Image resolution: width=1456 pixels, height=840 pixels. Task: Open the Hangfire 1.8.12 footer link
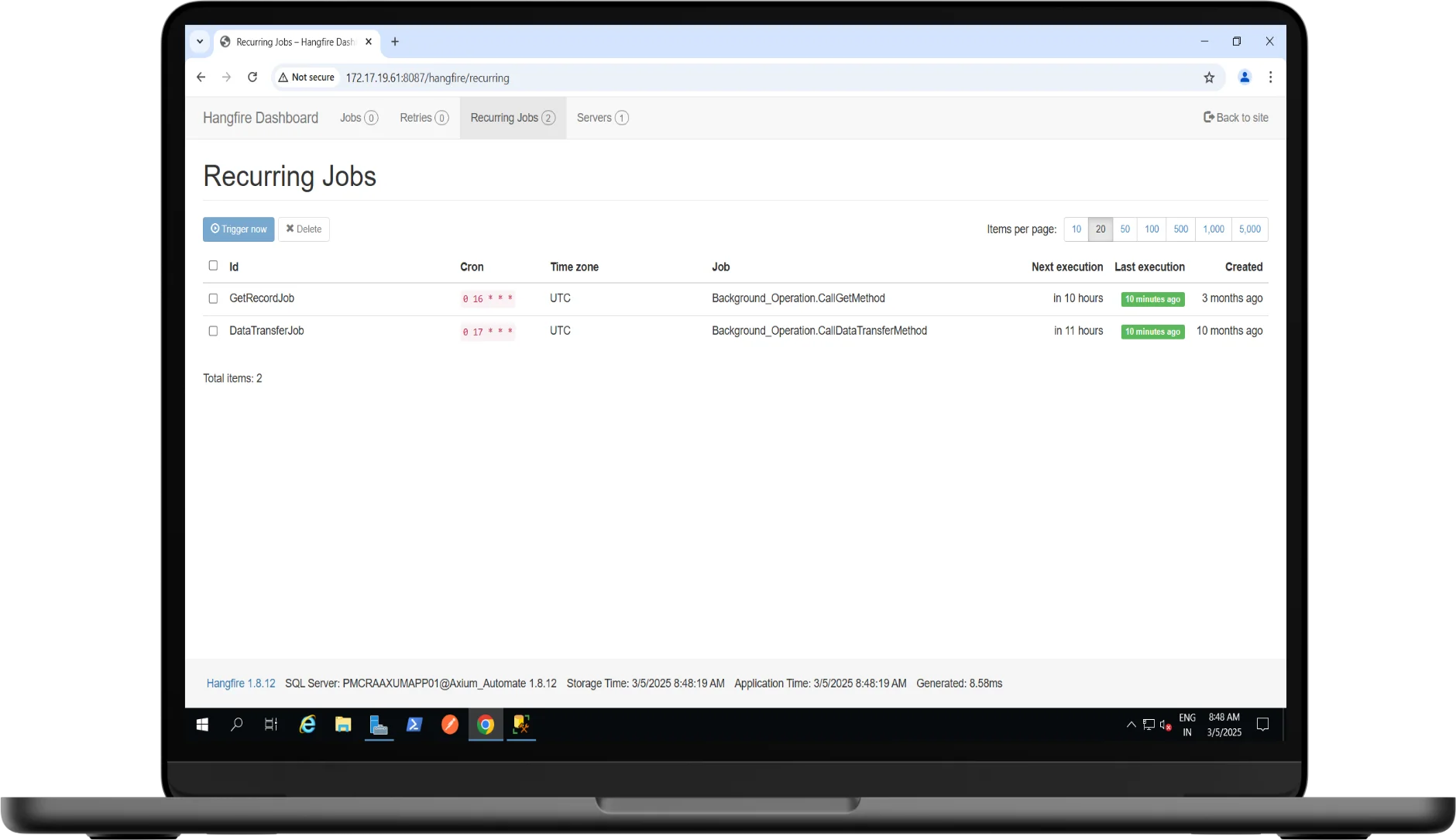(241, 683)
